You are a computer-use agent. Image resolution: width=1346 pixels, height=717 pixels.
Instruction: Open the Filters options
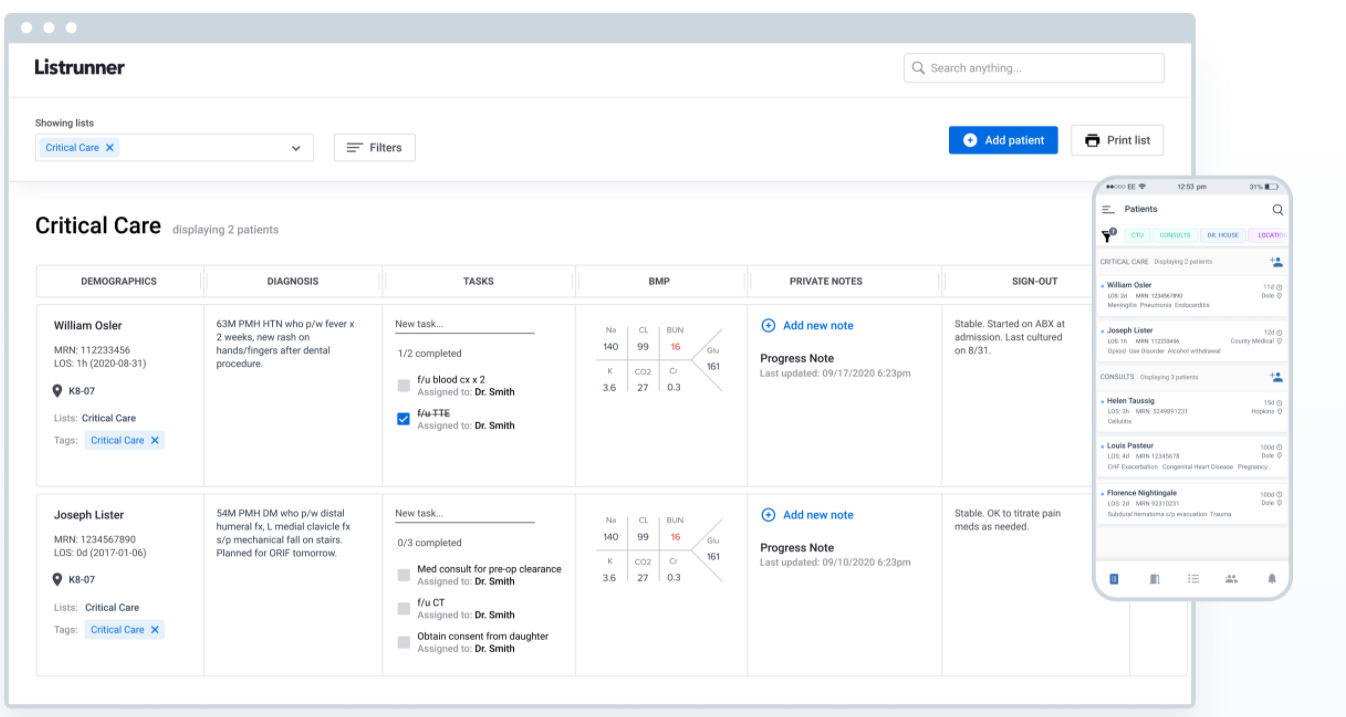[x=374, y=148]
